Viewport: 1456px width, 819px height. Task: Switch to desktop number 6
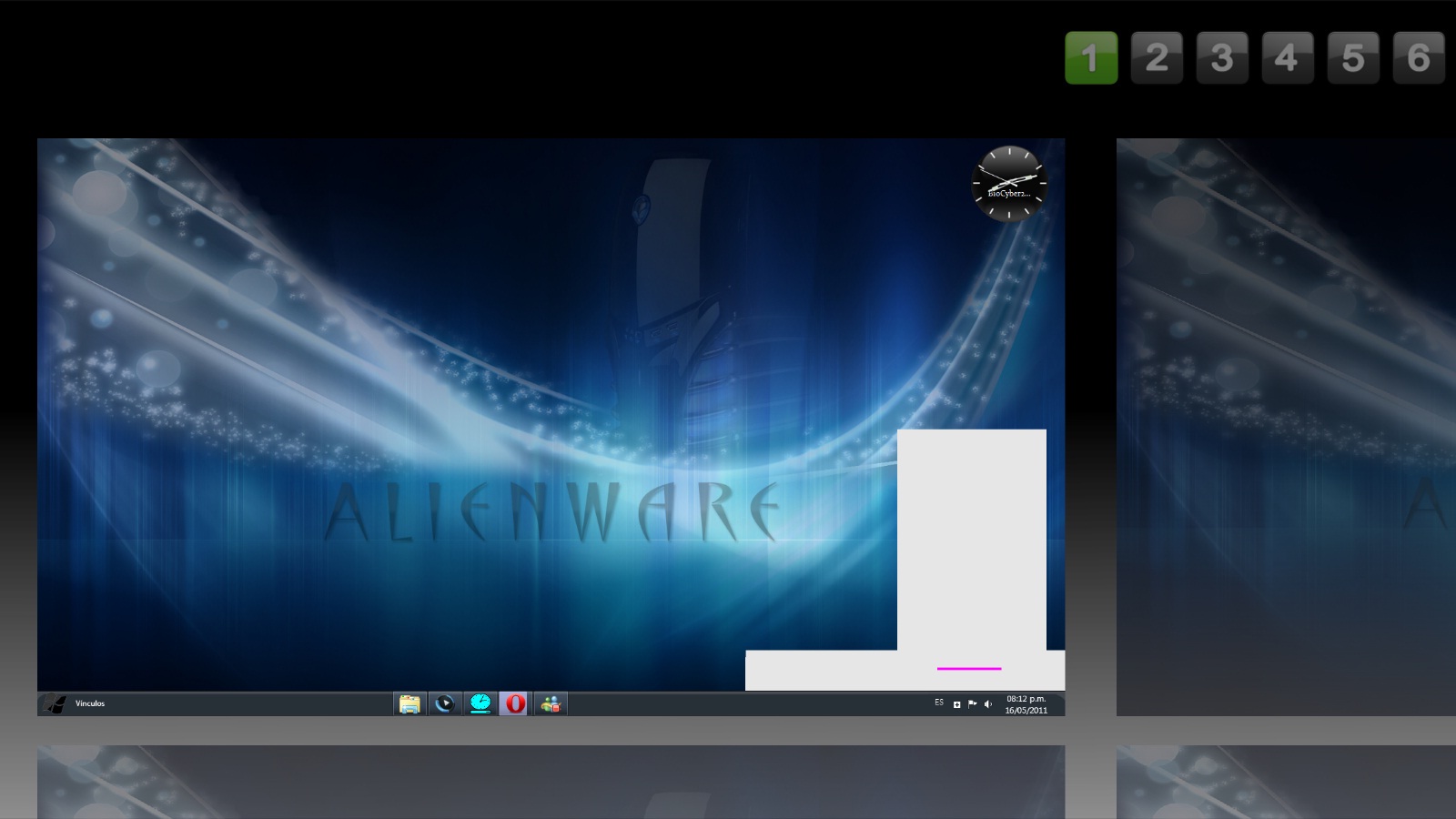pyautogui.click(x=1419, y=58)
